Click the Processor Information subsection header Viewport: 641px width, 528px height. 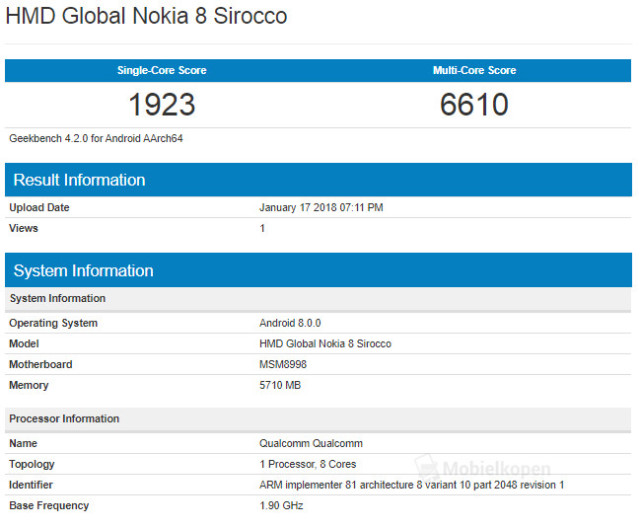point(64,418)
